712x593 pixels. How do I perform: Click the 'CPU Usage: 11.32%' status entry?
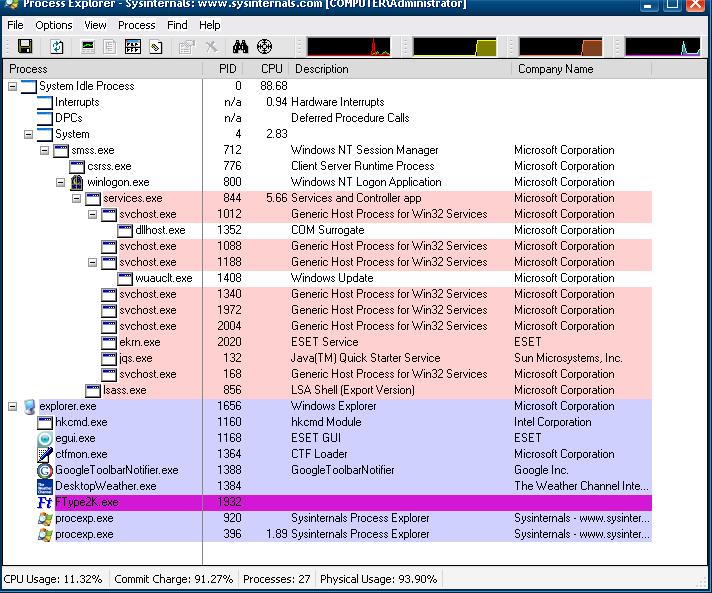pyautogui.click(x=53, y=579)
